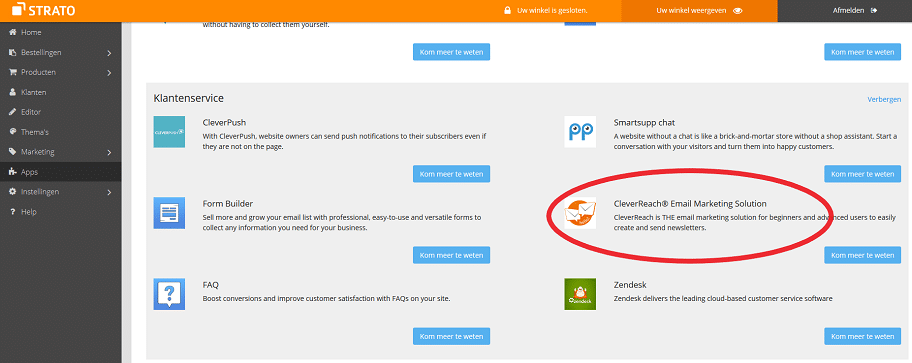Click the lock icon in top bar
This screenshot has width=912, height=363.
pyautogui.click(x=507, y=10)
